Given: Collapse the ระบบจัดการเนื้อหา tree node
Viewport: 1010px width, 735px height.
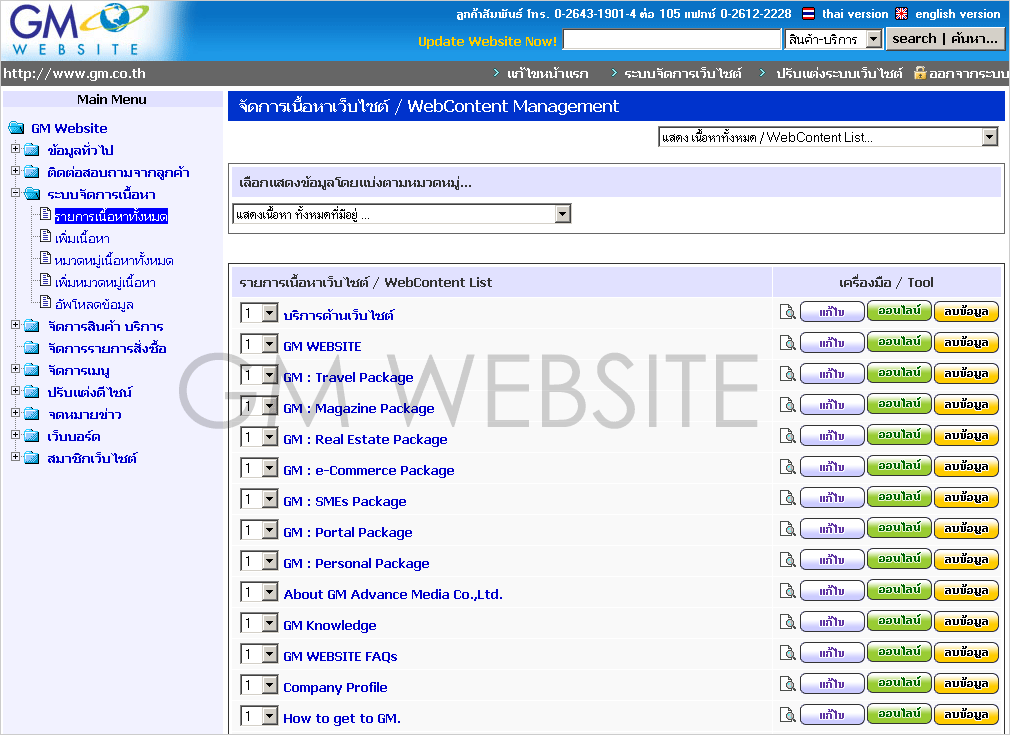Looking at the screenshot, I should (15, 193).
